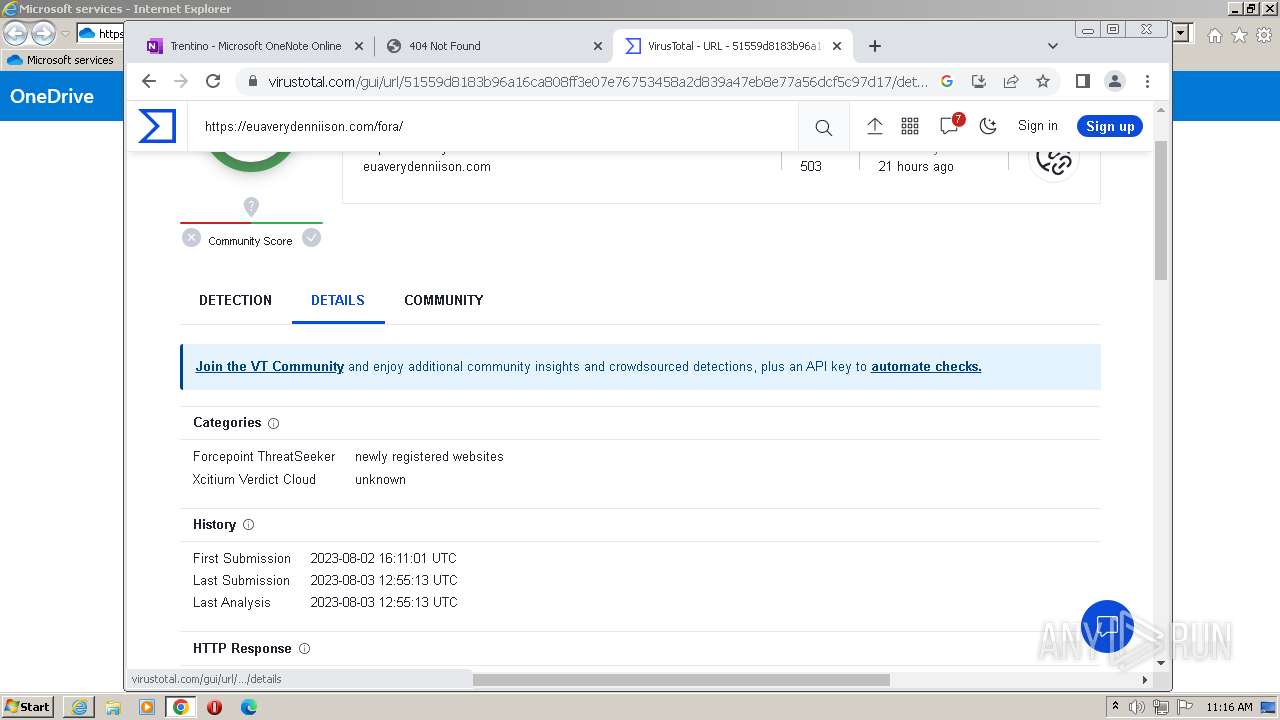Click the Chrome forward arrow
The image size is (1280, 720).
181,81
